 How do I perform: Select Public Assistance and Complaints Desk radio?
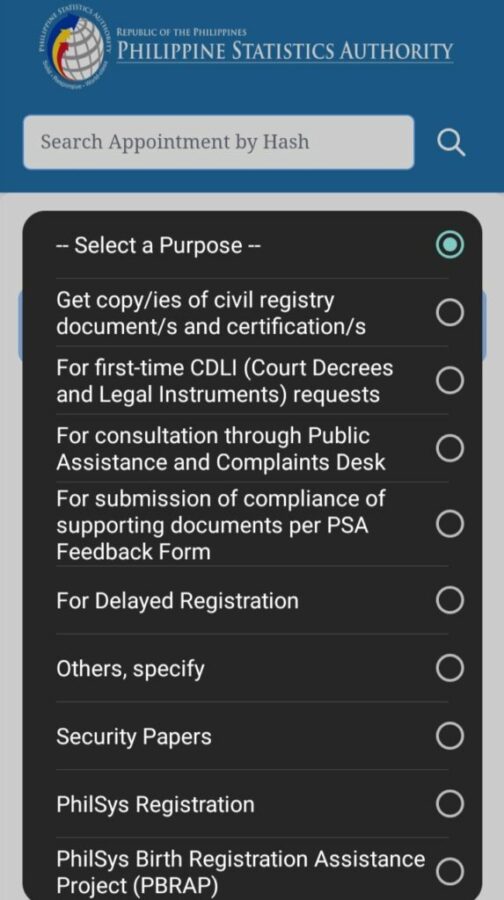click(449, 448)
